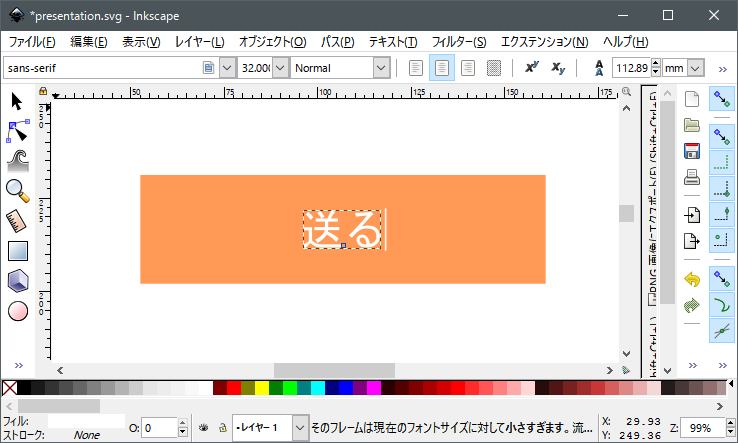Open the オブジェクト(O) menu

pos(273,42)
